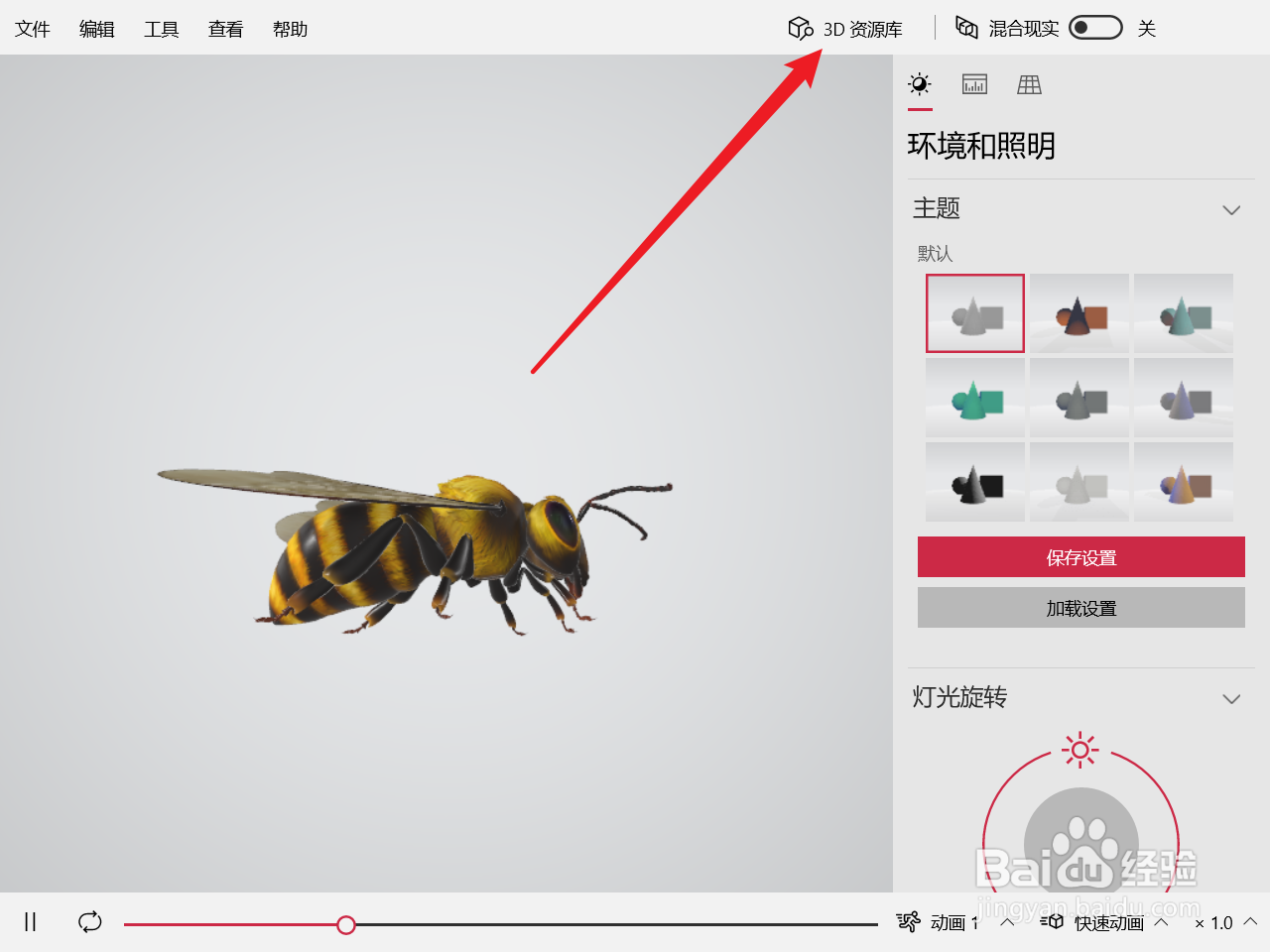Click the cube icon beside 快速动画
Image resolution: width=1270 pixels, height=952 pixels.
coord(1053,922)
